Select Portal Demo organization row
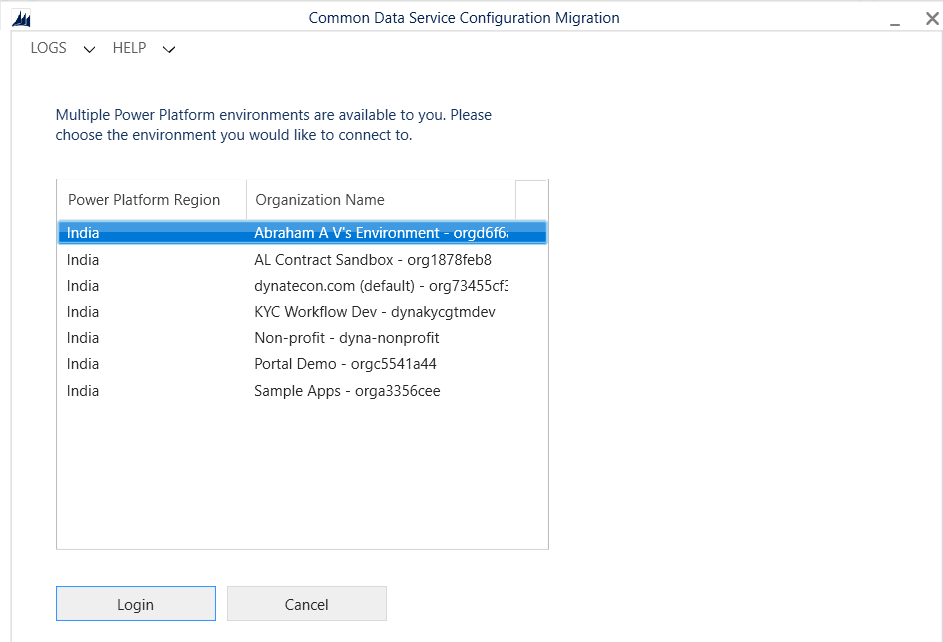The width and height of the screenshot is (943, 642). tap(345, 364)
